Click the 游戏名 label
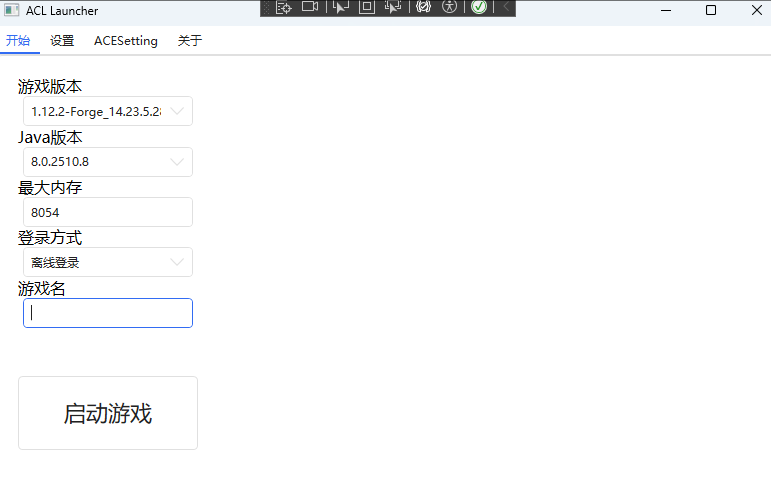 41,288
